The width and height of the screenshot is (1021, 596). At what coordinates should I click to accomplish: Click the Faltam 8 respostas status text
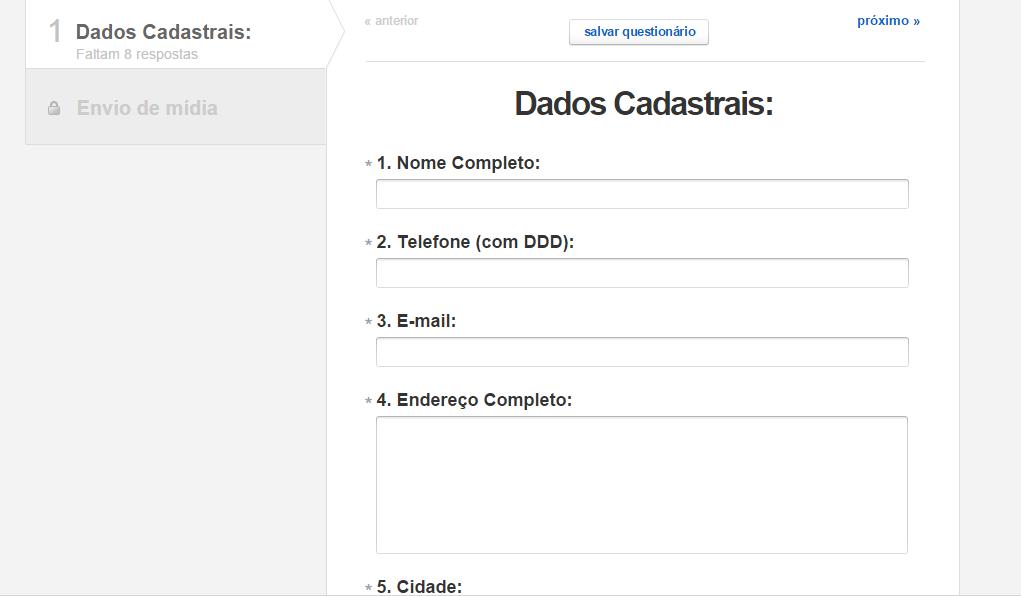pyautogui.click(x=137, y=54)
